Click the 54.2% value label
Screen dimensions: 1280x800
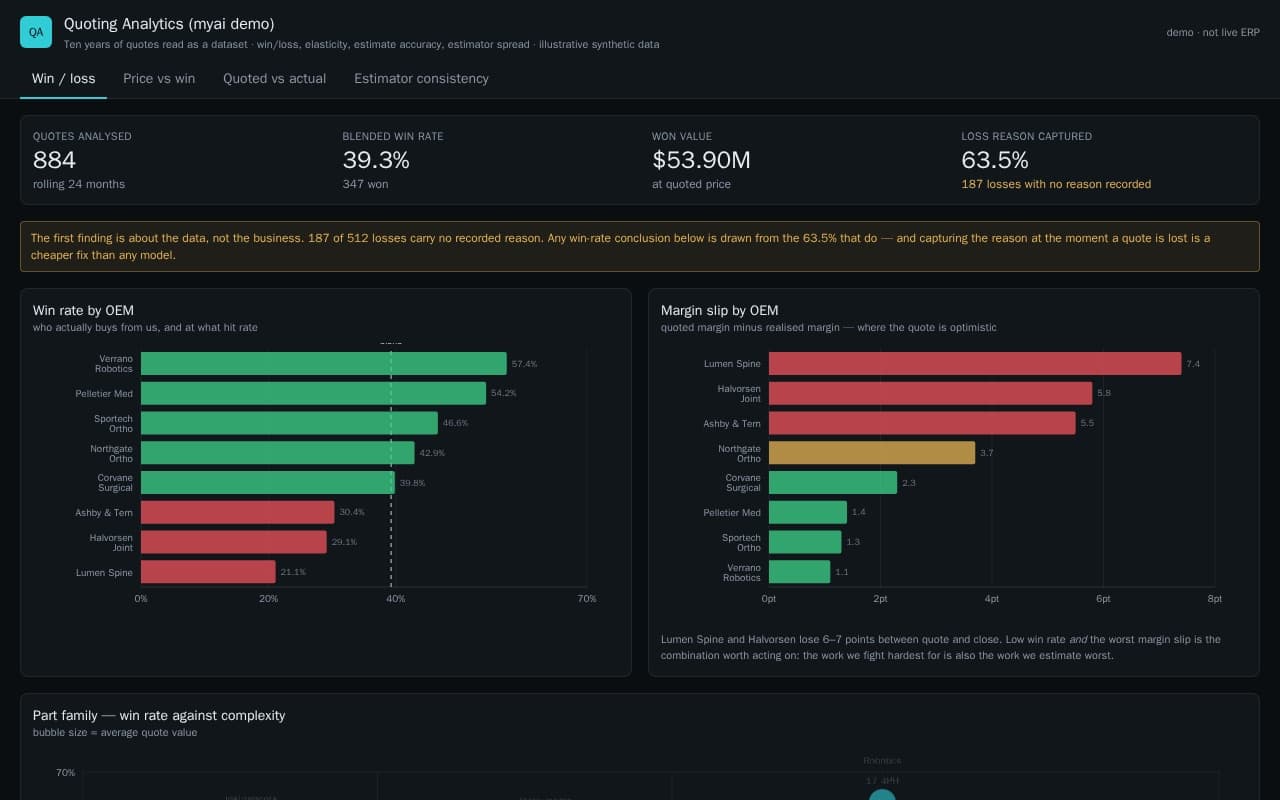pos(504,393)
